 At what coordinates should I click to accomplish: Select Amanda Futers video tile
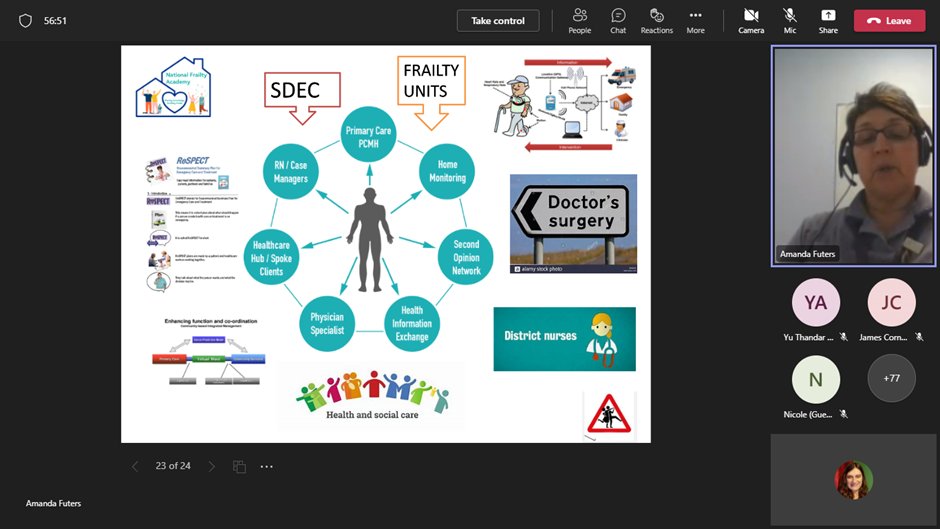853,156
